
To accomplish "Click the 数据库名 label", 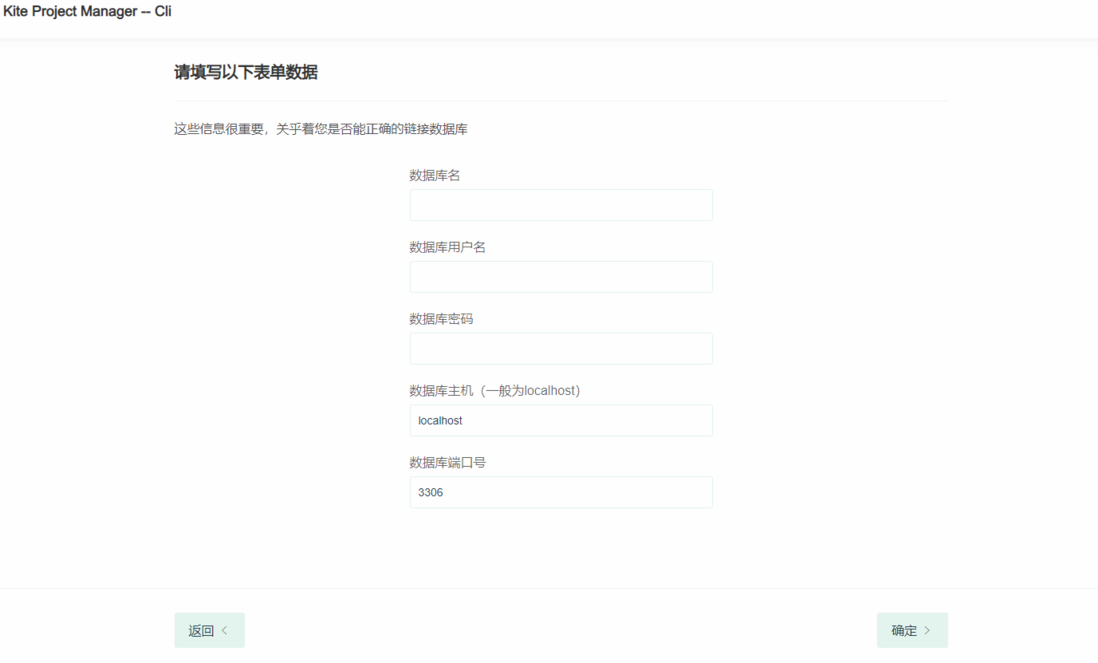I will (x=435, y=175).
